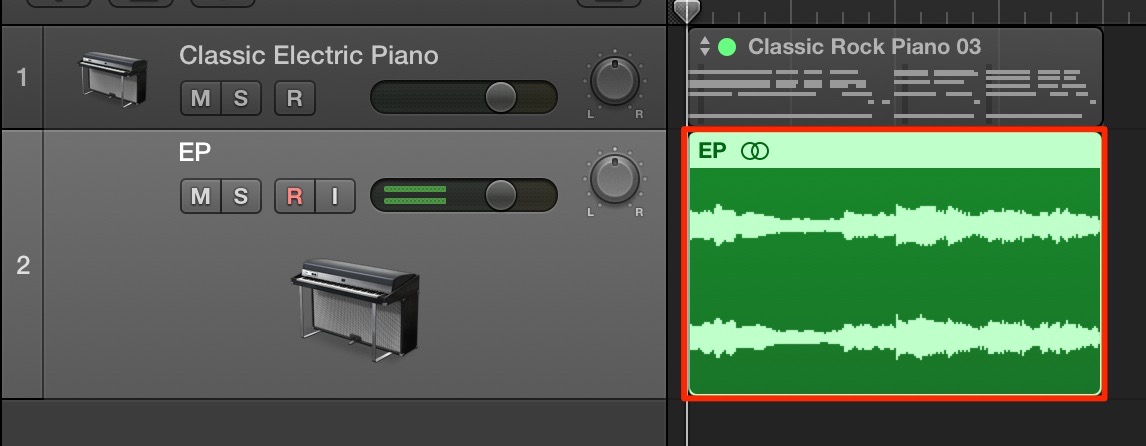This screenshot has width=1146, height=446.
Task: Mute the EP track
Action: tap(200, 196)
